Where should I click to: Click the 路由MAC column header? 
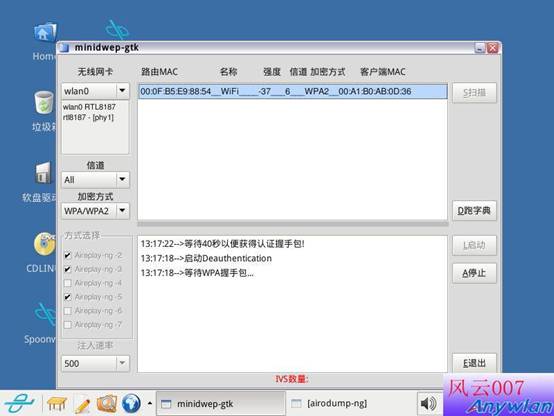point(159,72)
